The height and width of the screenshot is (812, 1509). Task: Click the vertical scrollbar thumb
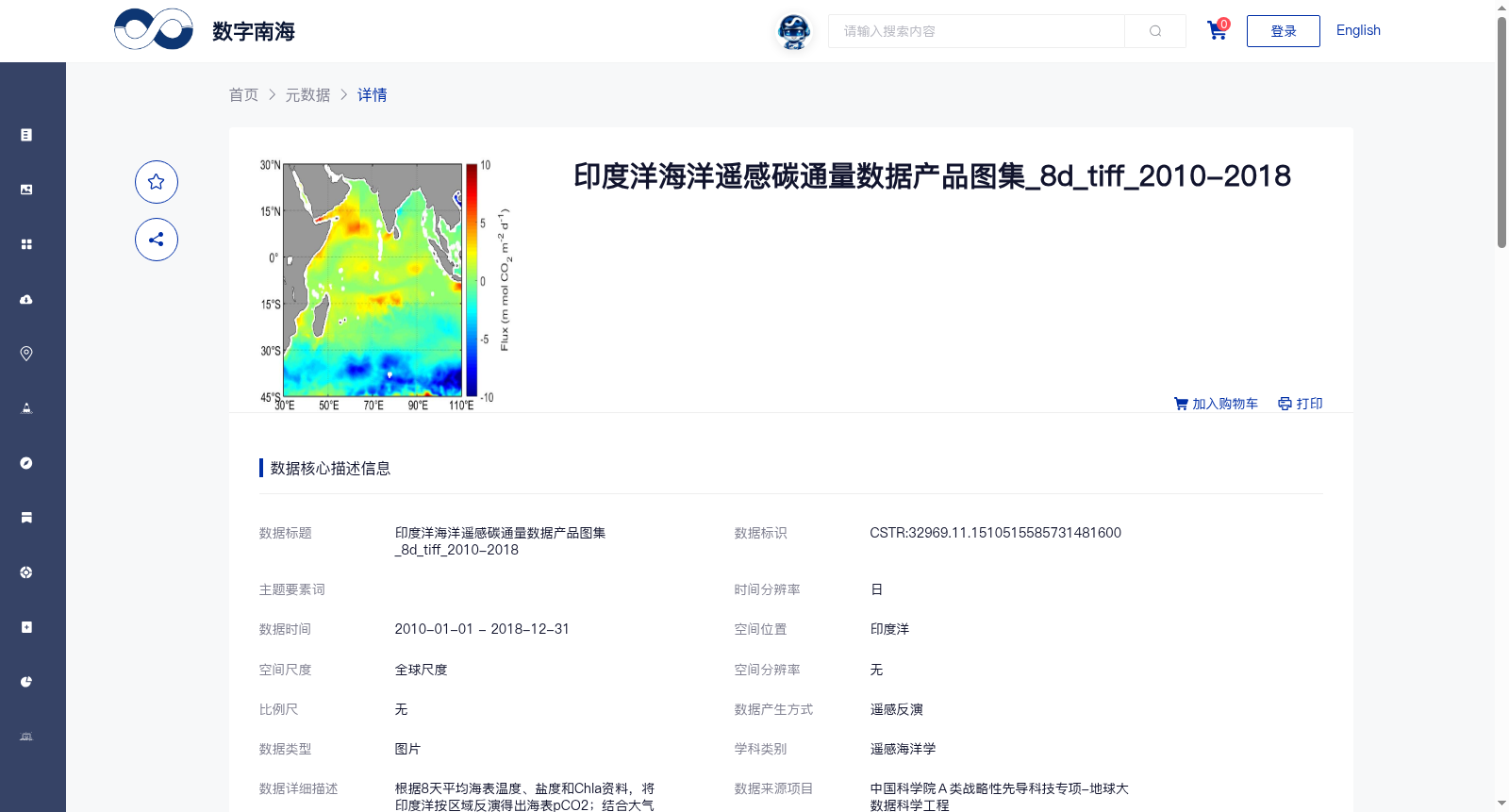point(1501,132)
